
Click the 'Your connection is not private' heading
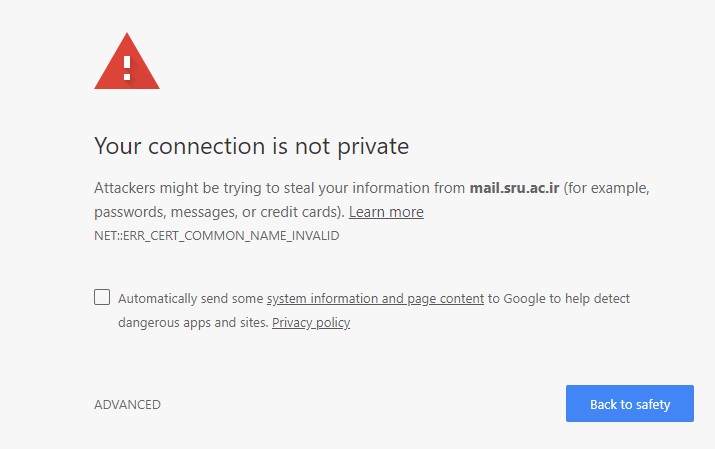click(x=251, y=146)
